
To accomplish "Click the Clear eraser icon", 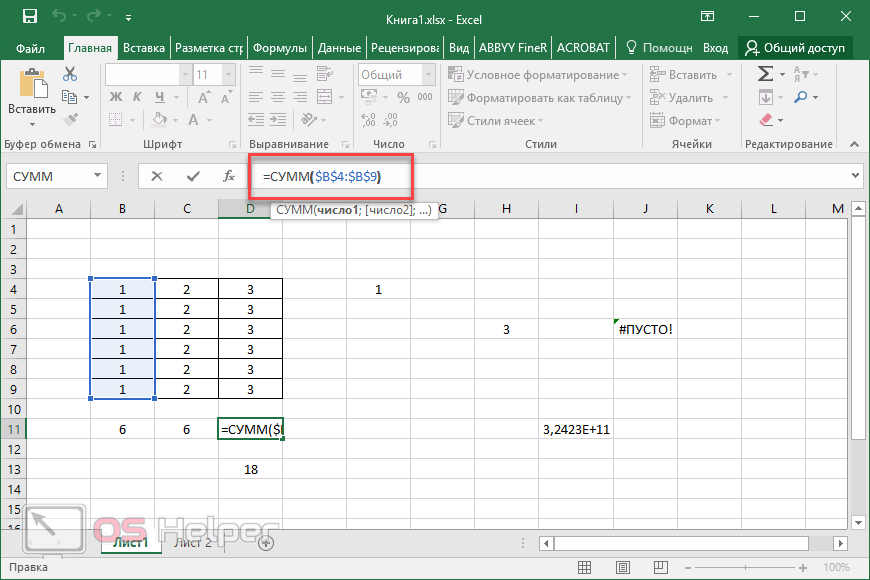I will point(766,120).
